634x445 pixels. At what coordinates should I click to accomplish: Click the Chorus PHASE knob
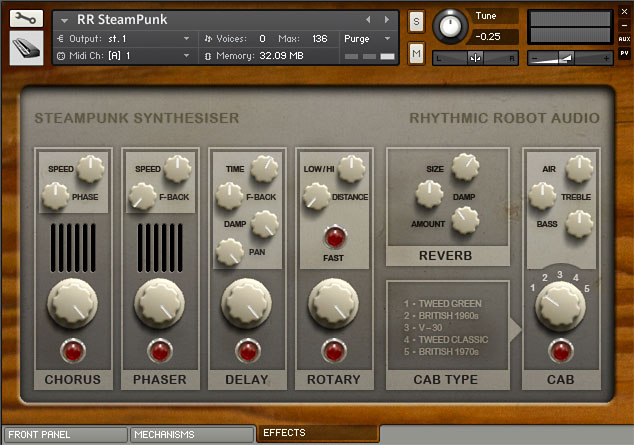point(55,196)
